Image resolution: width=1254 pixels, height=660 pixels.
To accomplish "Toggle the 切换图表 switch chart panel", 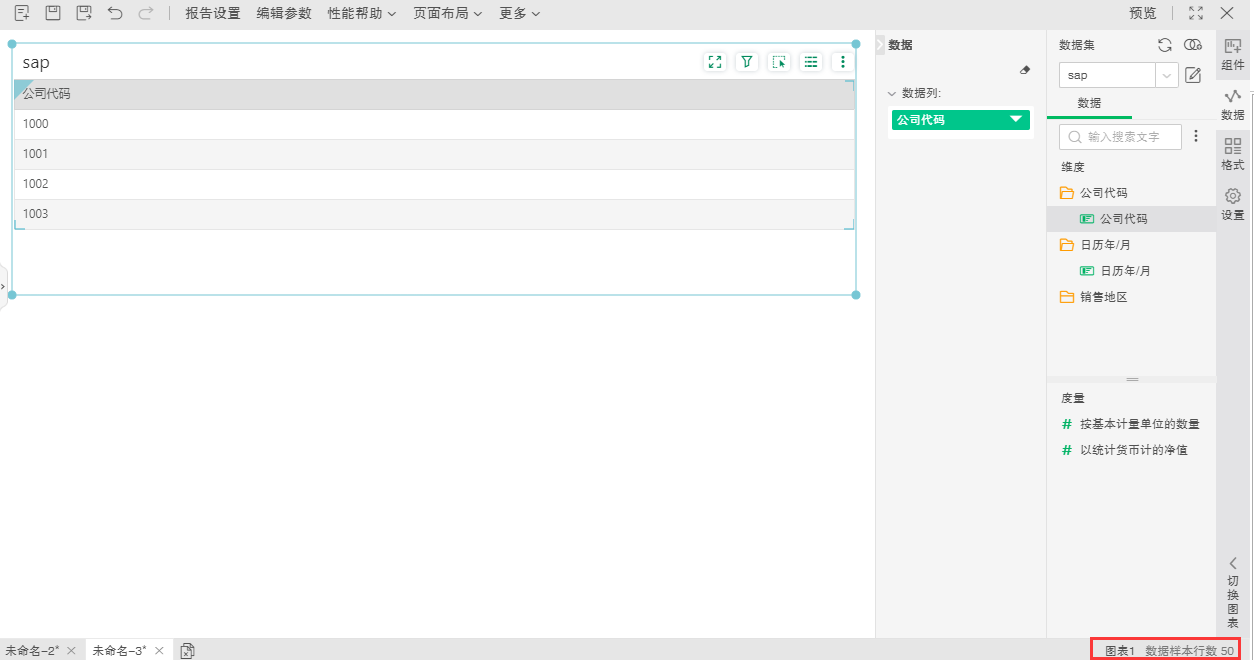I will [x=1233, y=592].
